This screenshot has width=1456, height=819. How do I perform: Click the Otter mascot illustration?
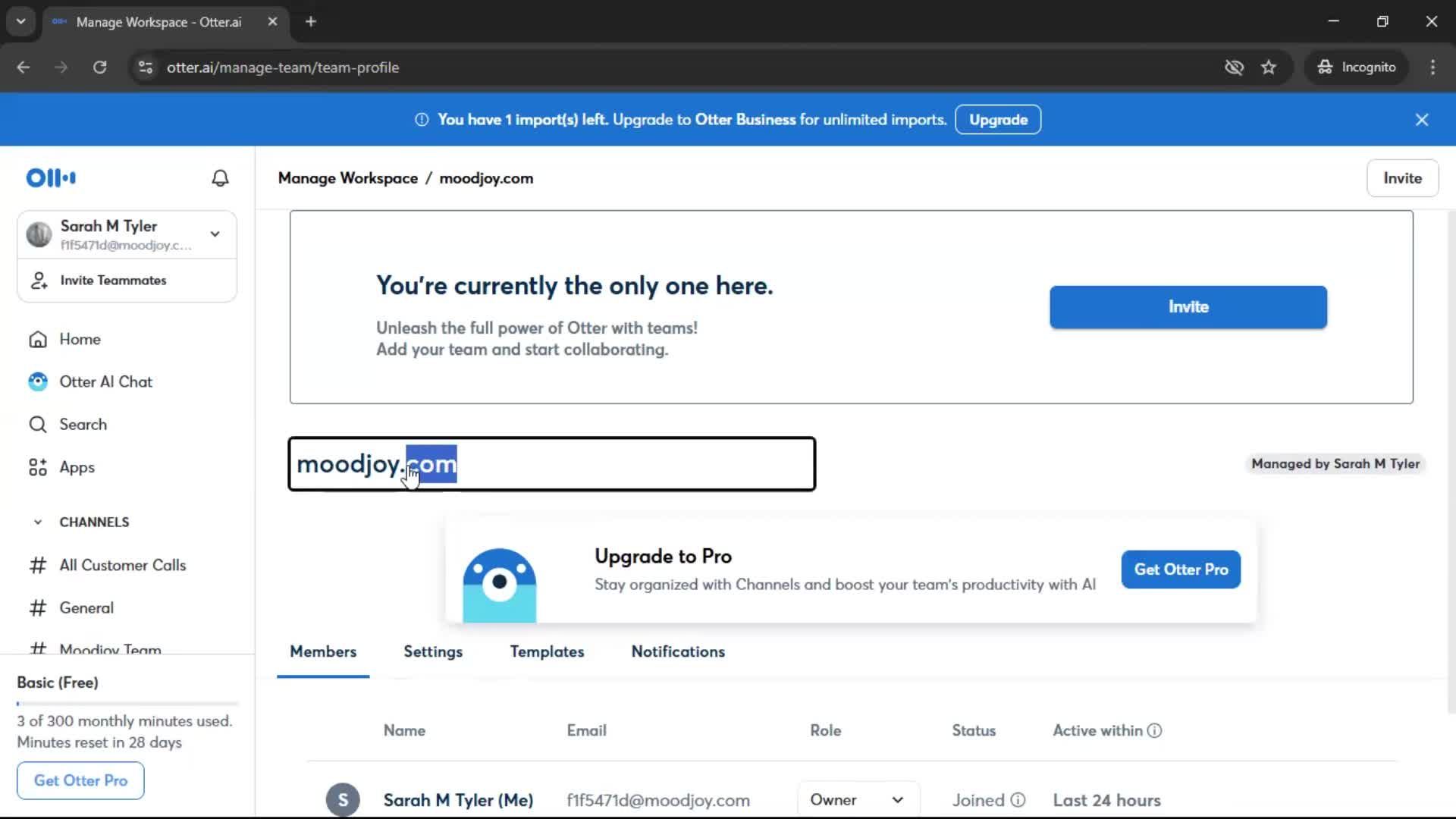500,585
